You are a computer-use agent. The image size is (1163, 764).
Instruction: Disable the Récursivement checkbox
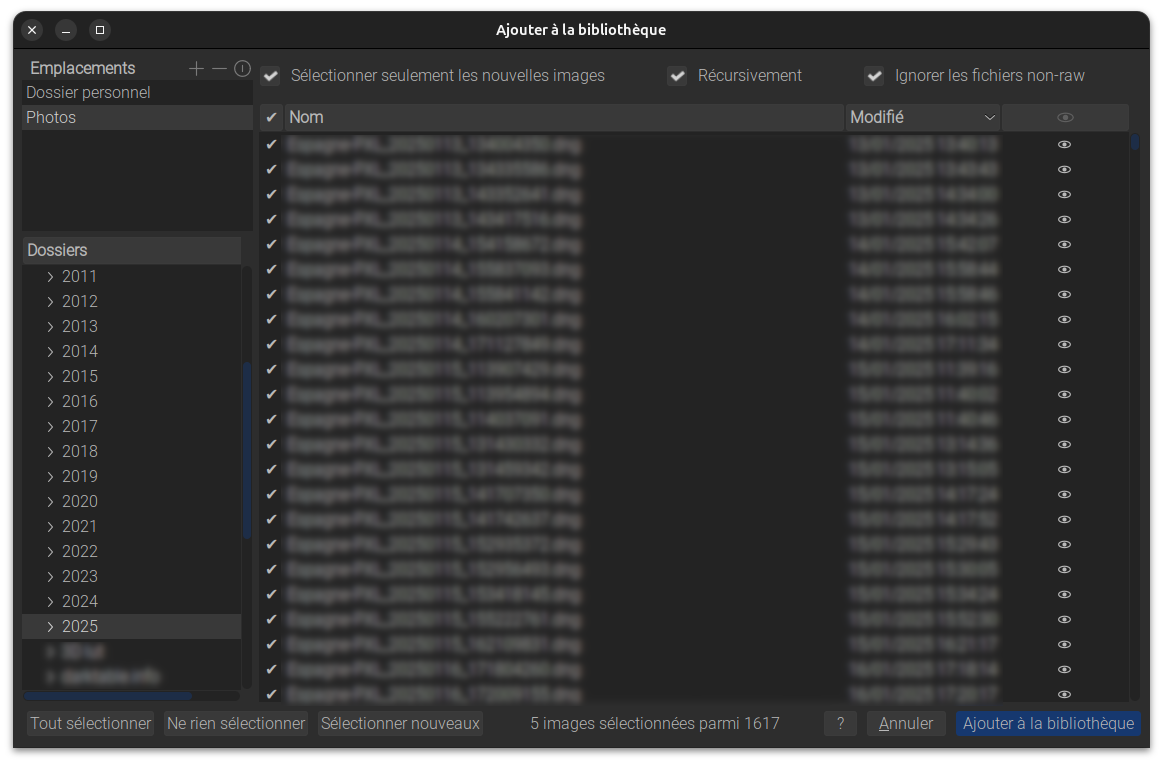click(677, 76)
